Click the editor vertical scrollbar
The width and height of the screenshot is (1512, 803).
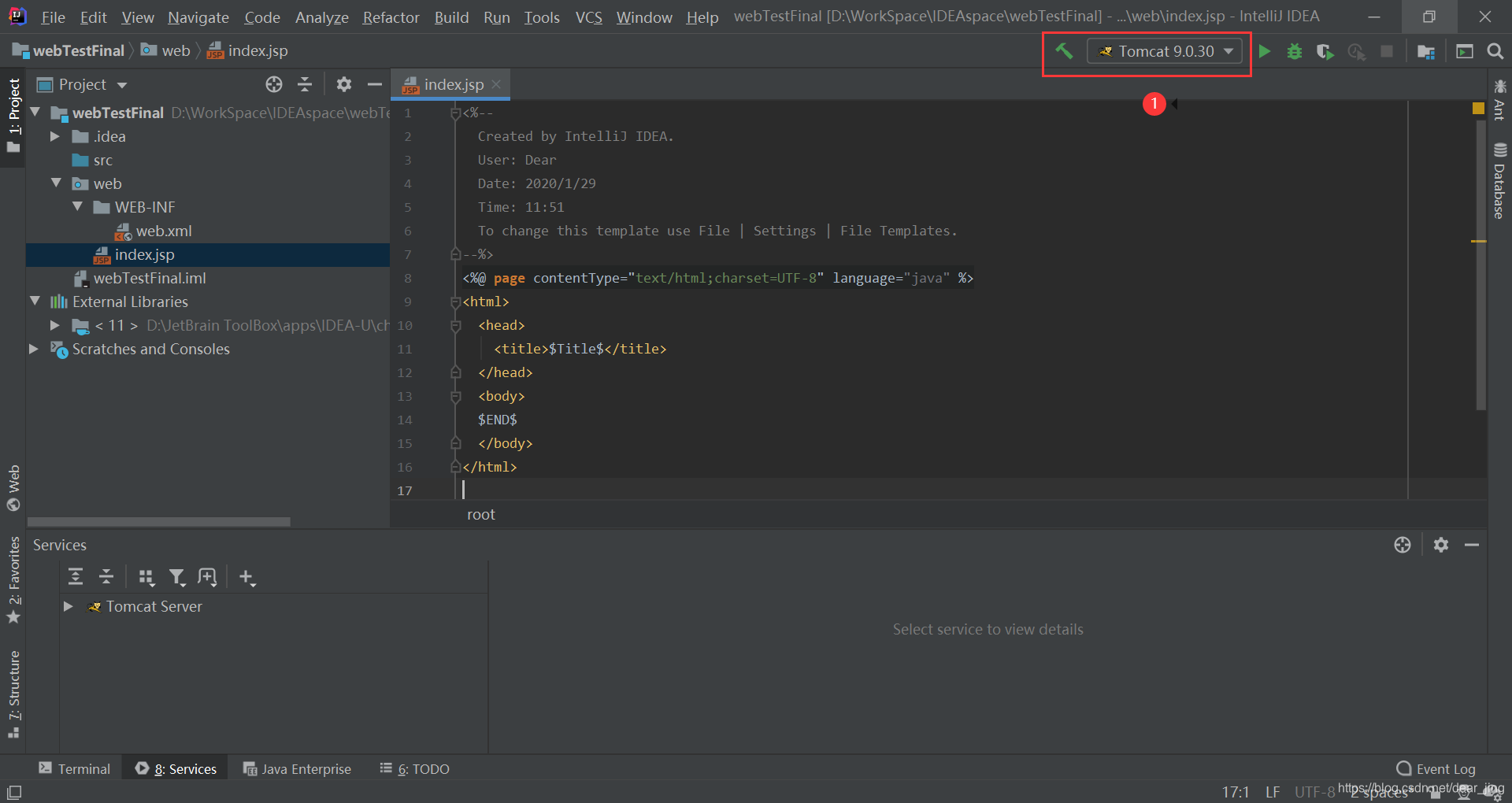1480,265
